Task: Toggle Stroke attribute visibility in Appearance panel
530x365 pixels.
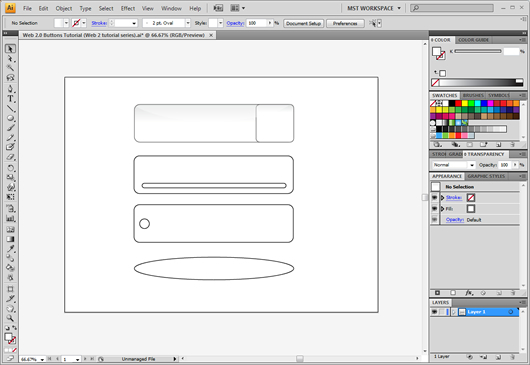Action: tap(435, 197)
